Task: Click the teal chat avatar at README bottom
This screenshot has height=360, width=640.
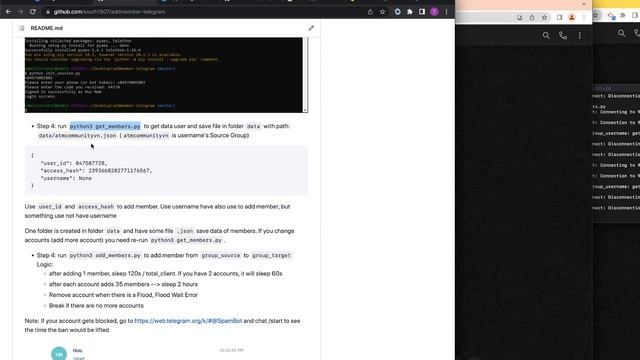Action: coord(59,353)
